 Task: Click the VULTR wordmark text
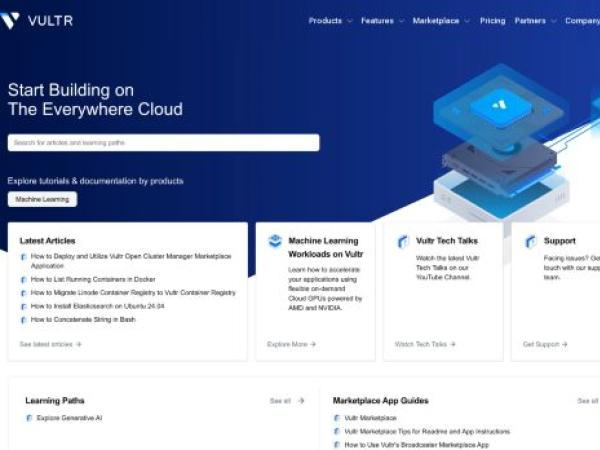coord(50,21)
